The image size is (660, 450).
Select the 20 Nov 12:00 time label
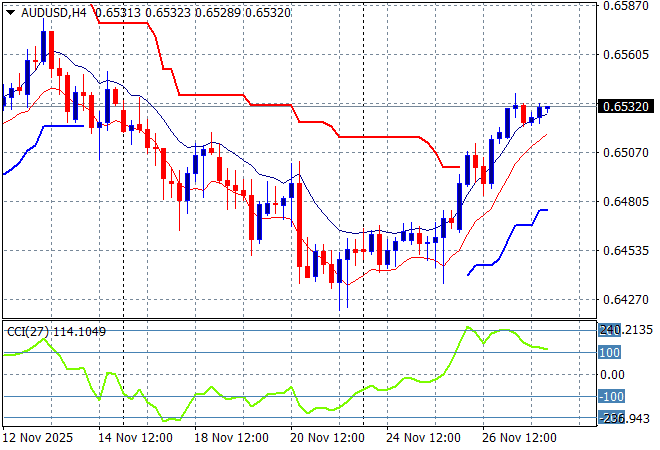tap(327, 438)
